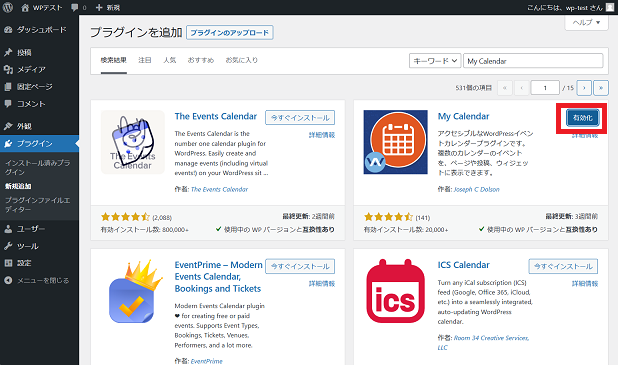Open コメント menu item
This screenshot has height=365, width=618.
[x=31, y=104]
